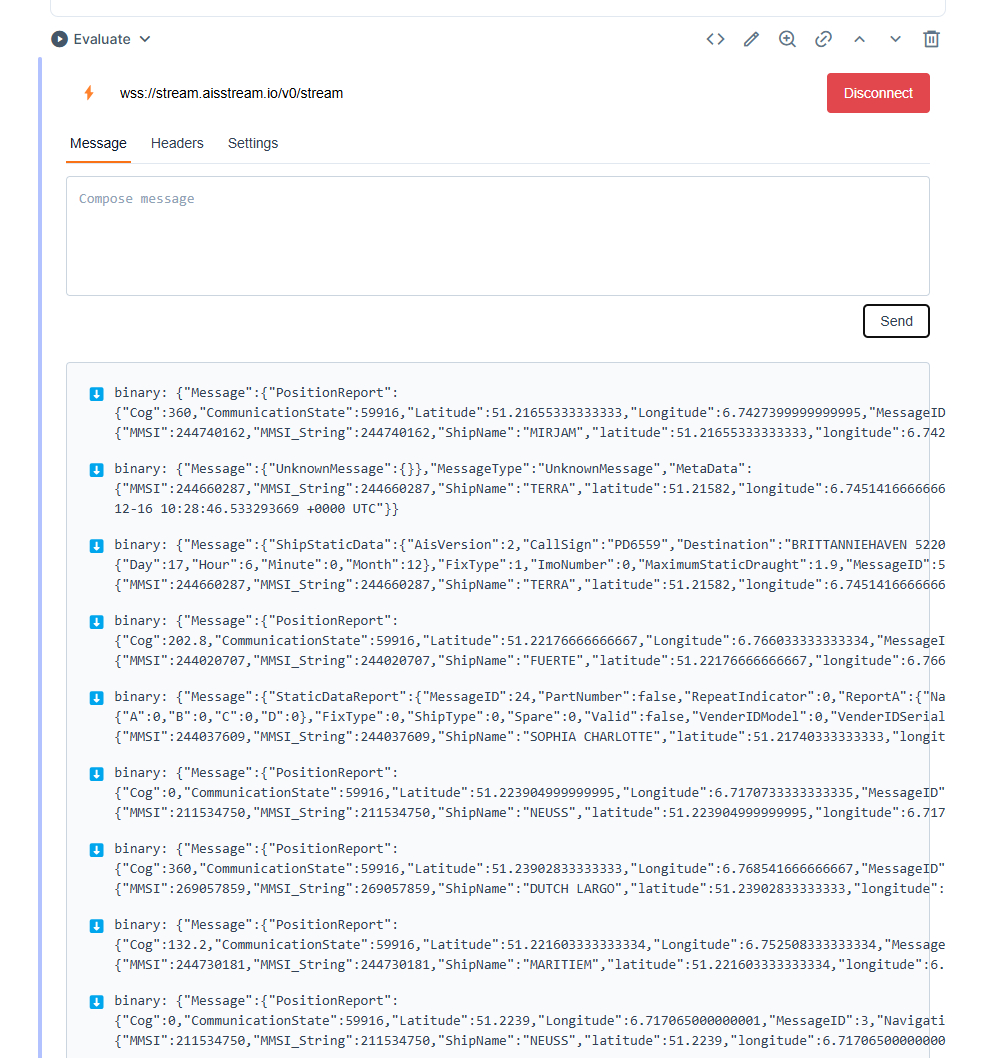
Task: Click the pencil edit icon
Action: tap(751, 39)
